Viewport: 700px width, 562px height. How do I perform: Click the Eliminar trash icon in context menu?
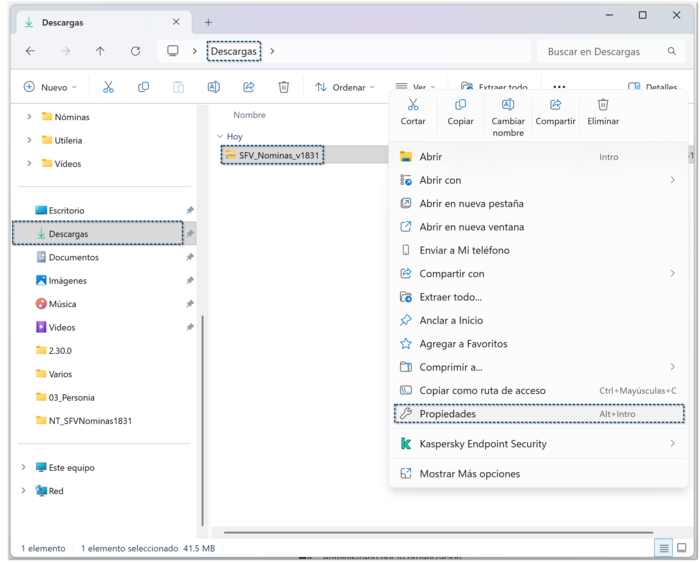click(x=603, y=105)
